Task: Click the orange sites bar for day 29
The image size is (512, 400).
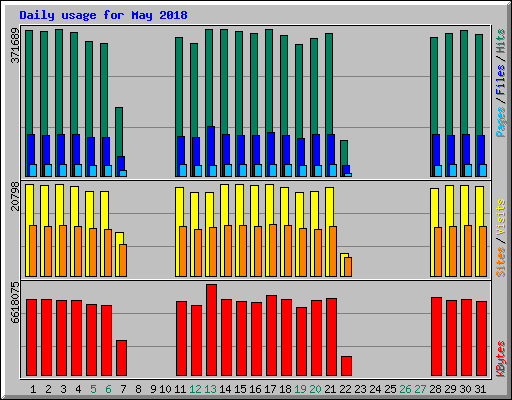Action: coord(453,251)
